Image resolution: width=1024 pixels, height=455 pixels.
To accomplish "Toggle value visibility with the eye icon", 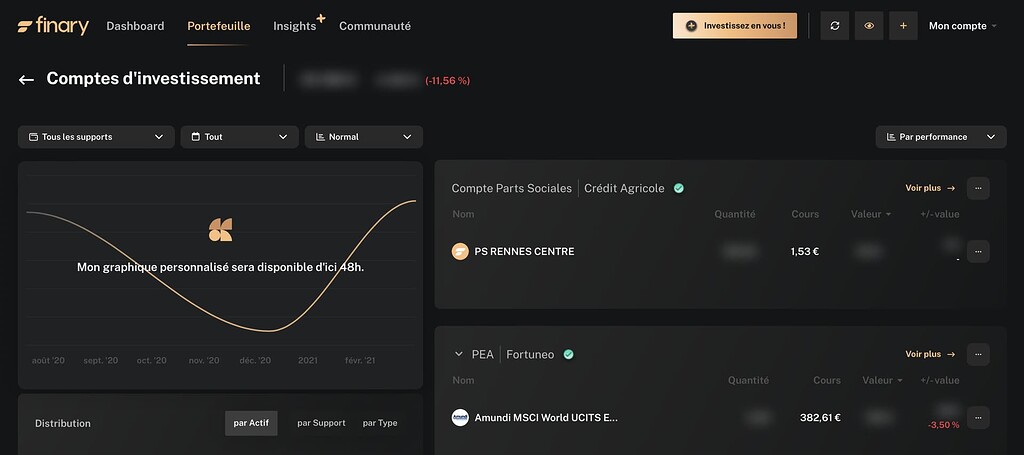I will (869, 26).
